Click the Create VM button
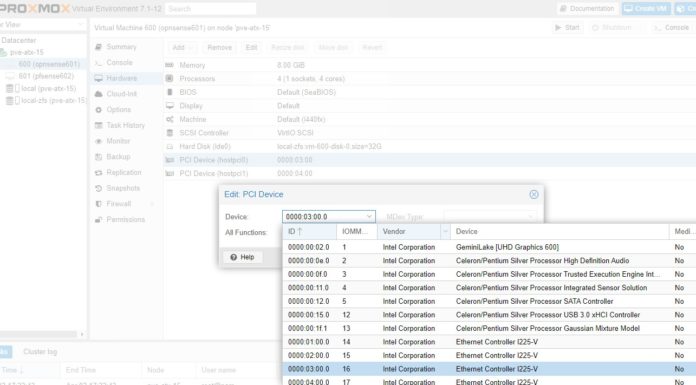This screenshot has height=385, width=696. click(x=646, y=8)
